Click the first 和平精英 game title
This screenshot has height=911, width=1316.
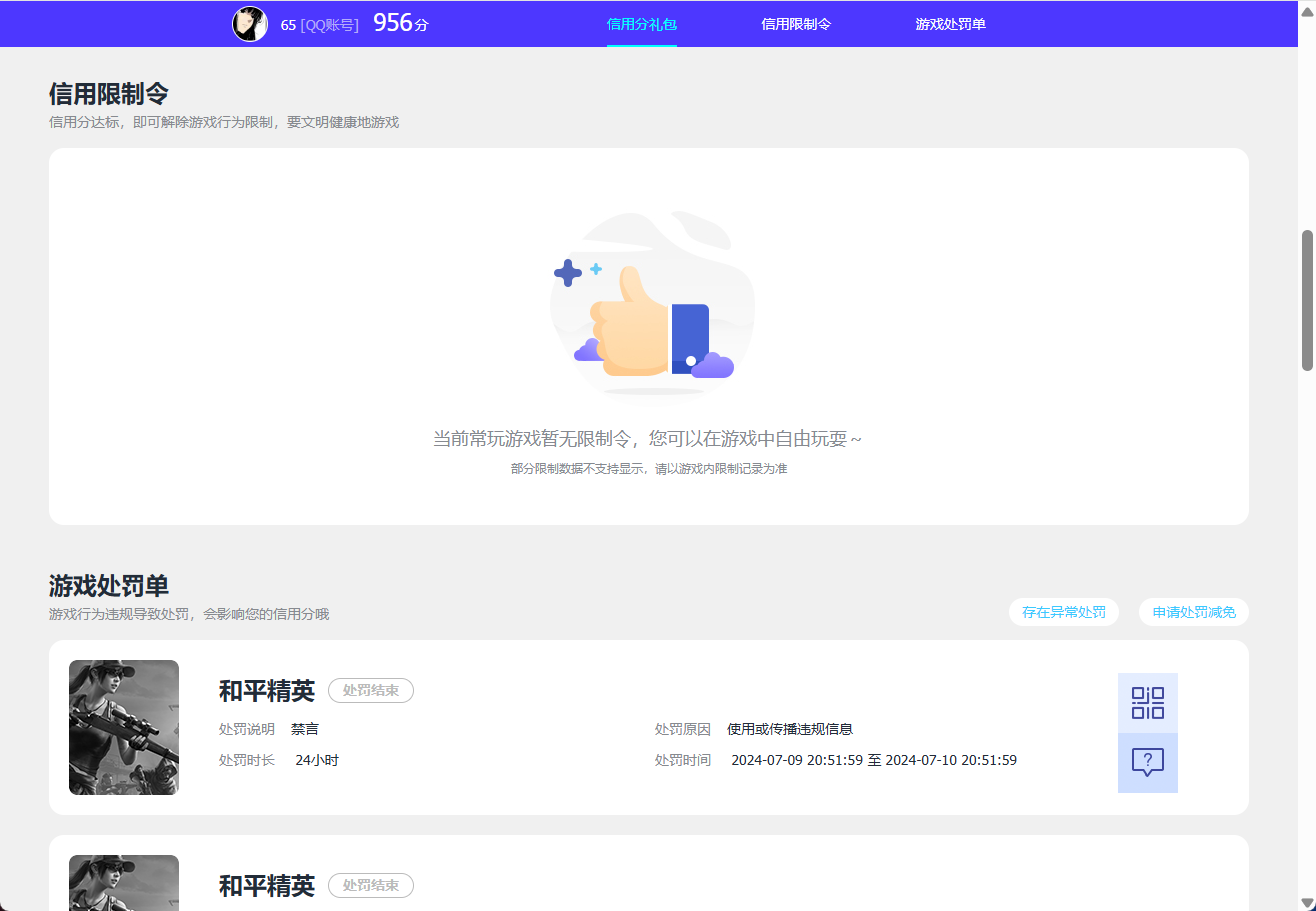tap(267, 691)
